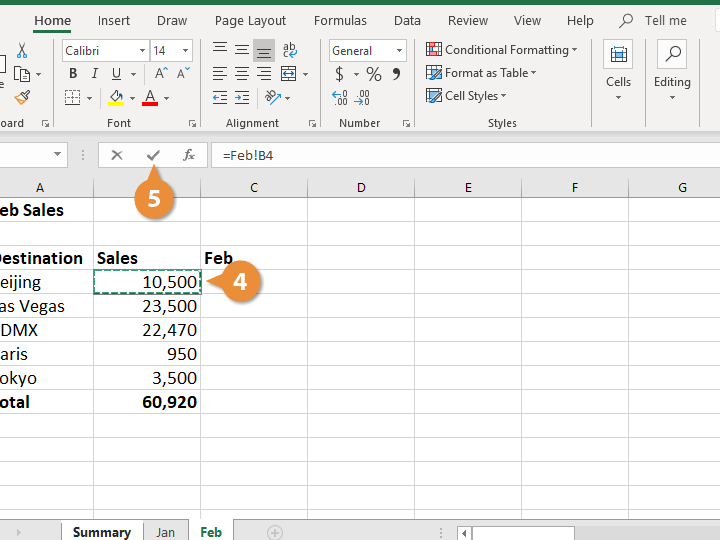Click the Orientation text angle icon

[x=273, y=97]
